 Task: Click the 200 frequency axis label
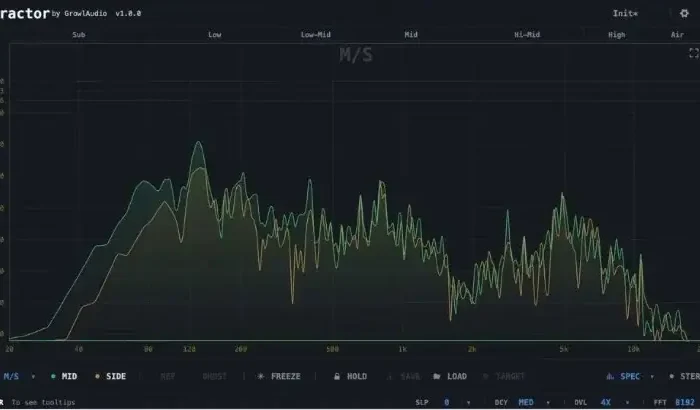pyautogui.click(x=241, y=349)
